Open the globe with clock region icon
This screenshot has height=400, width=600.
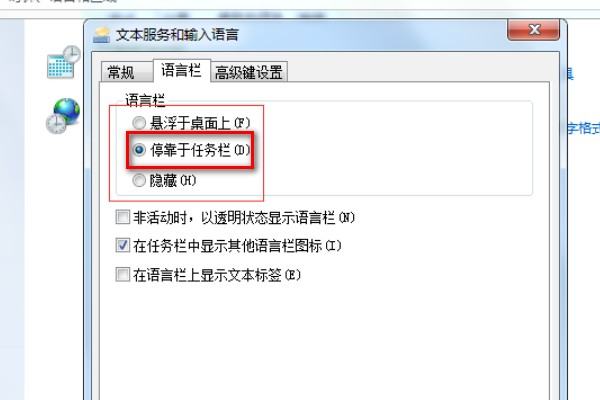tap(63, 116)
